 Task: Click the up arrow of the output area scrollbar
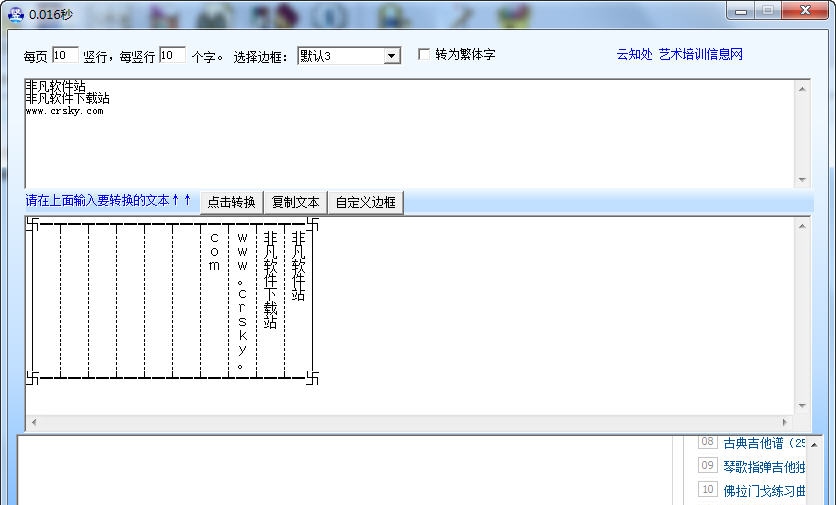point(802,227)
